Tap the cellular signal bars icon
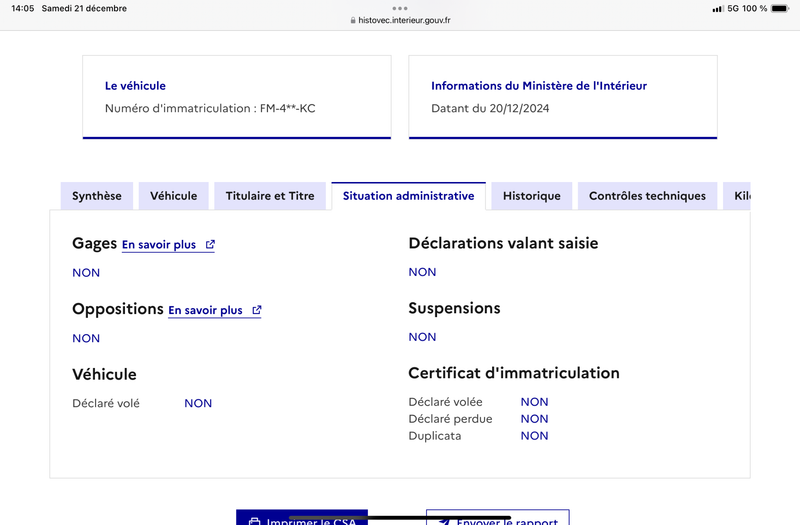The width and height of the screenshot is (800, 525). click(x=718, y=9)
